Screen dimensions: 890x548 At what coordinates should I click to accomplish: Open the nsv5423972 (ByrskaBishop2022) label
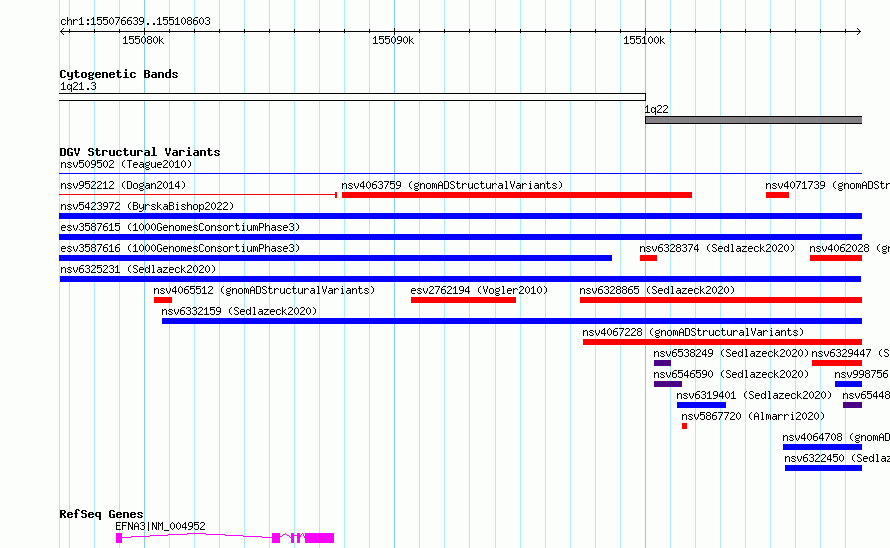pyautogui.click(x=147, y=206)
